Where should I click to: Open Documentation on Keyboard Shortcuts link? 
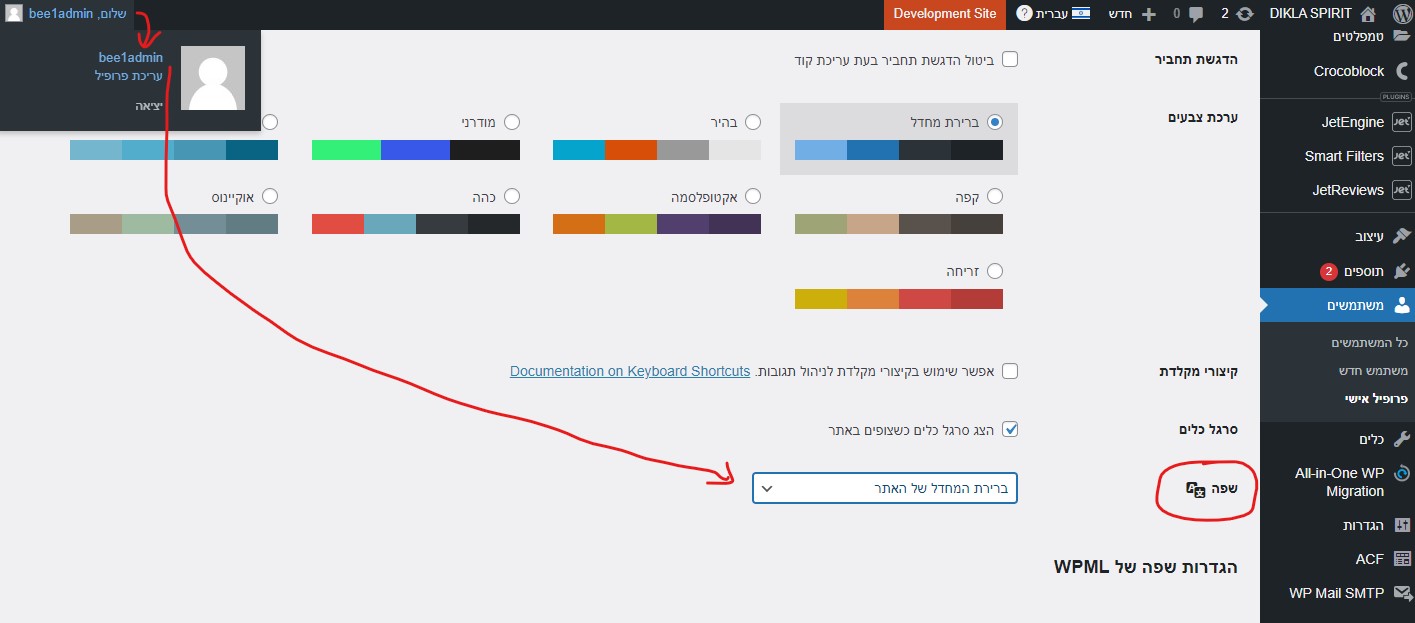click(630, 371)
